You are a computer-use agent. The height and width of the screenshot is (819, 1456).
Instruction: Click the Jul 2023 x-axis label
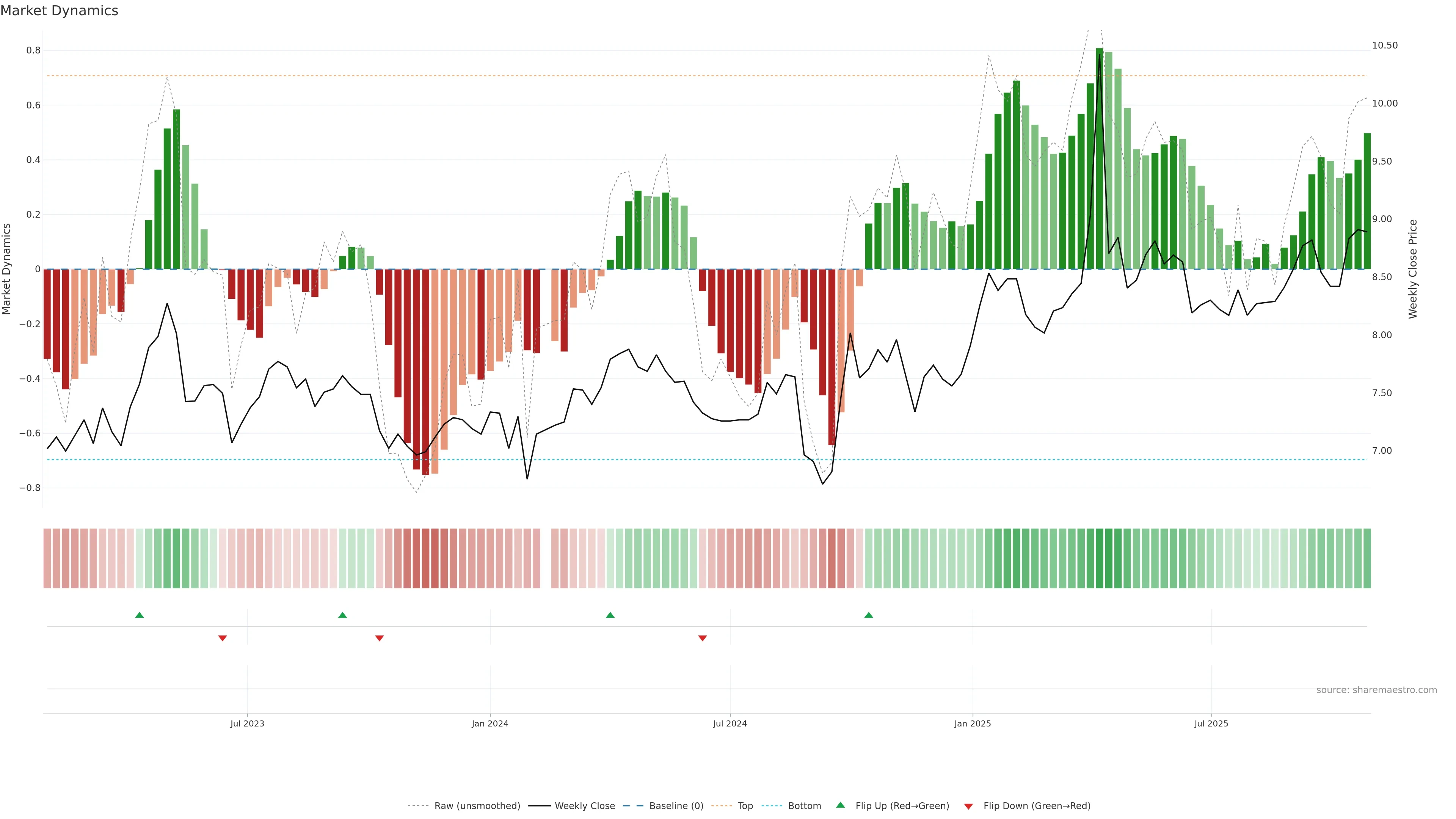coord(247,723)
